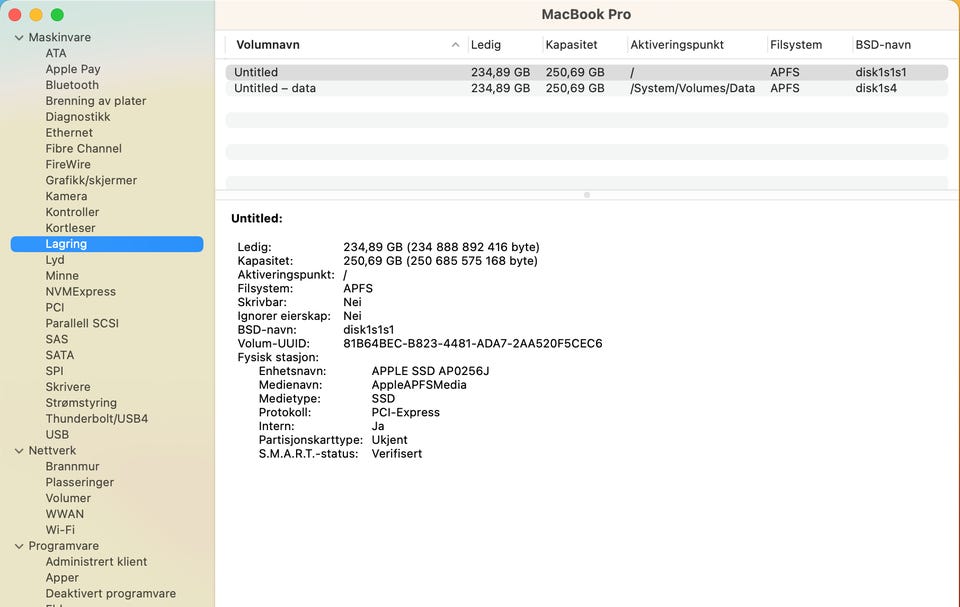Image resolution: width=960 pixels, height=607 pixels.
Task: Select USB in sidebar
Action: click(x=57, y=435)
